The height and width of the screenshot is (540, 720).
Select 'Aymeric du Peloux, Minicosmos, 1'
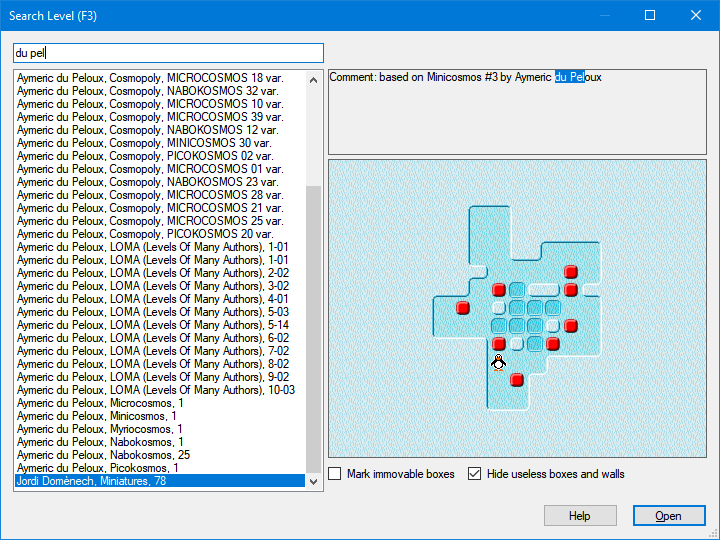160,416
